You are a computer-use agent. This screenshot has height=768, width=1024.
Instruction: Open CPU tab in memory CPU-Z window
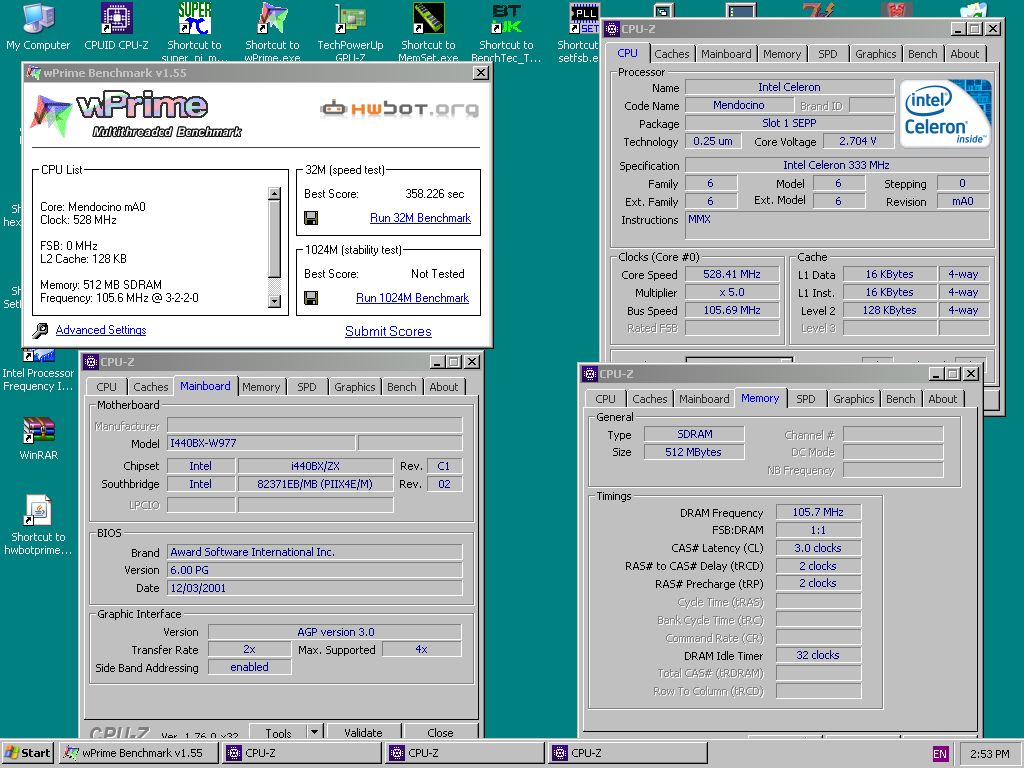[605, 398]
